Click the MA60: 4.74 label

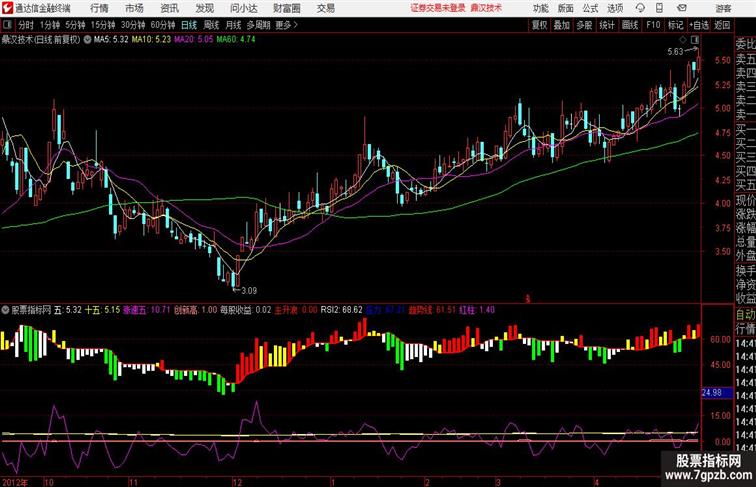[236, 40]
